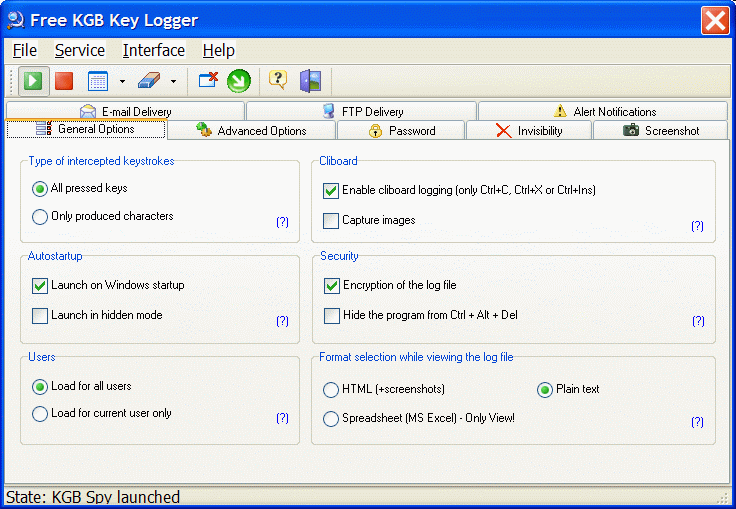
Task: Open help via the question mark toolbar icon
Action: [278, 80]
